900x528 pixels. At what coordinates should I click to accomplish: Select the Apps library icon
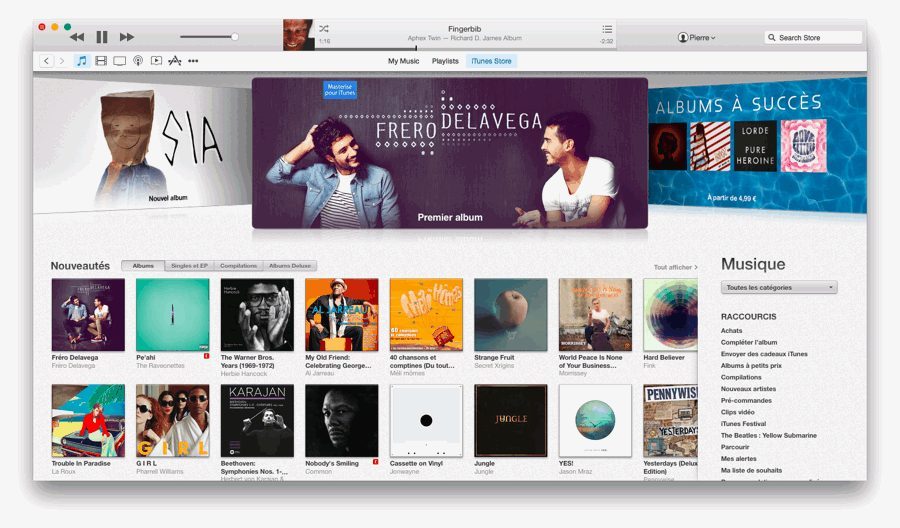click(174, 61)
